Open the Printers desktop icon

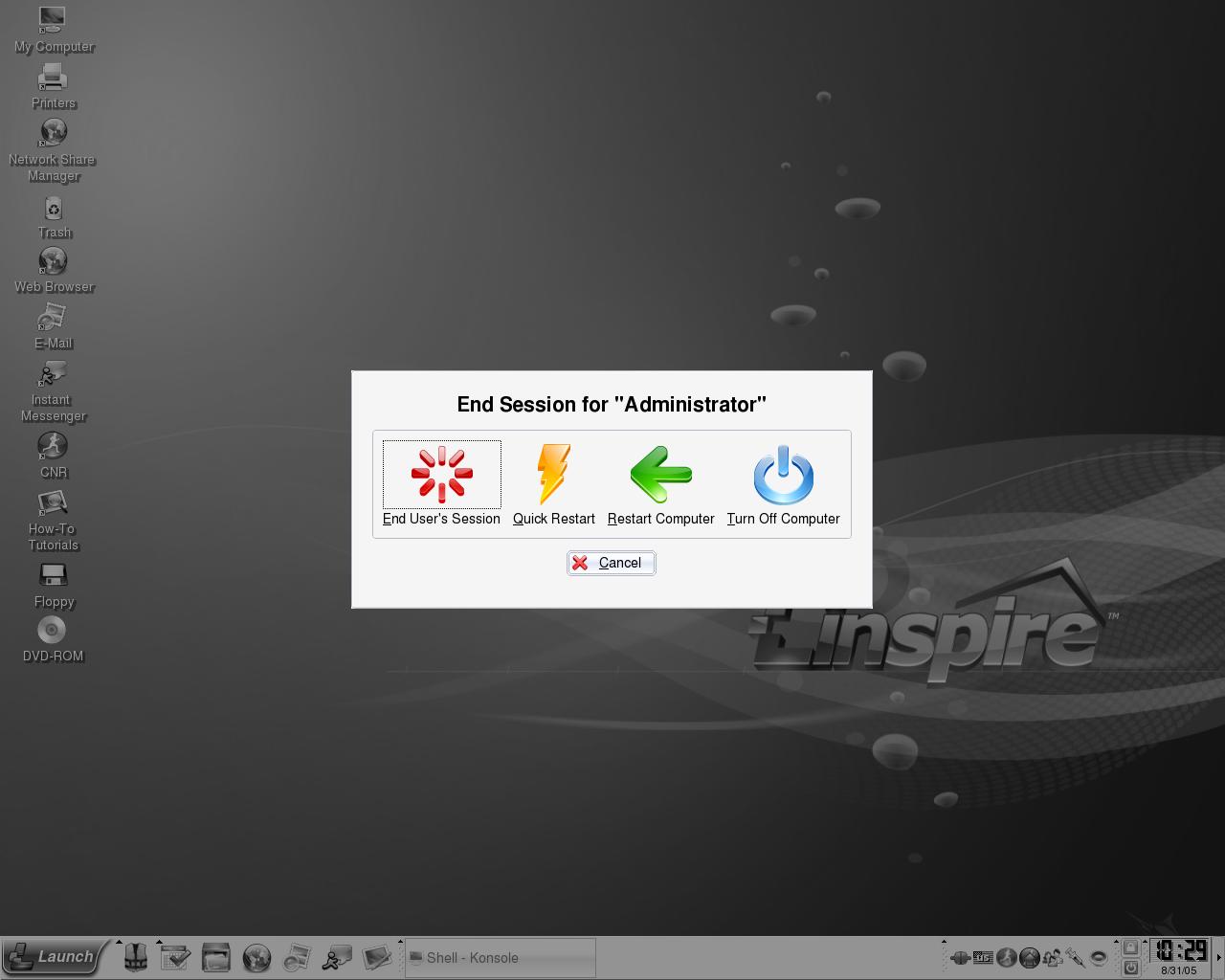click(x=53, y=86)
